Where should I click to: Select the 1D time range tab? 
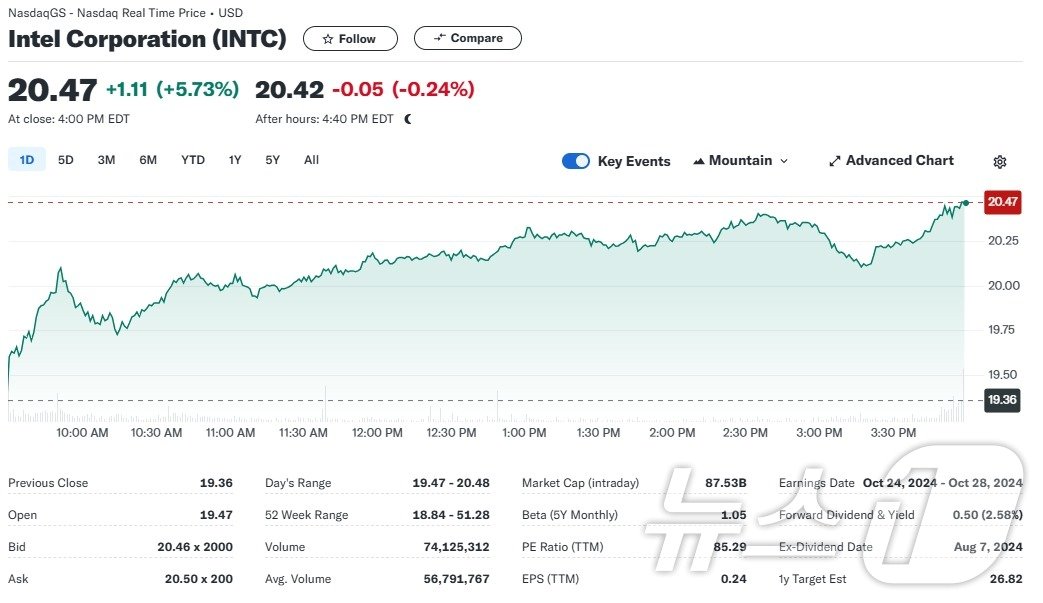click(27, 160)
